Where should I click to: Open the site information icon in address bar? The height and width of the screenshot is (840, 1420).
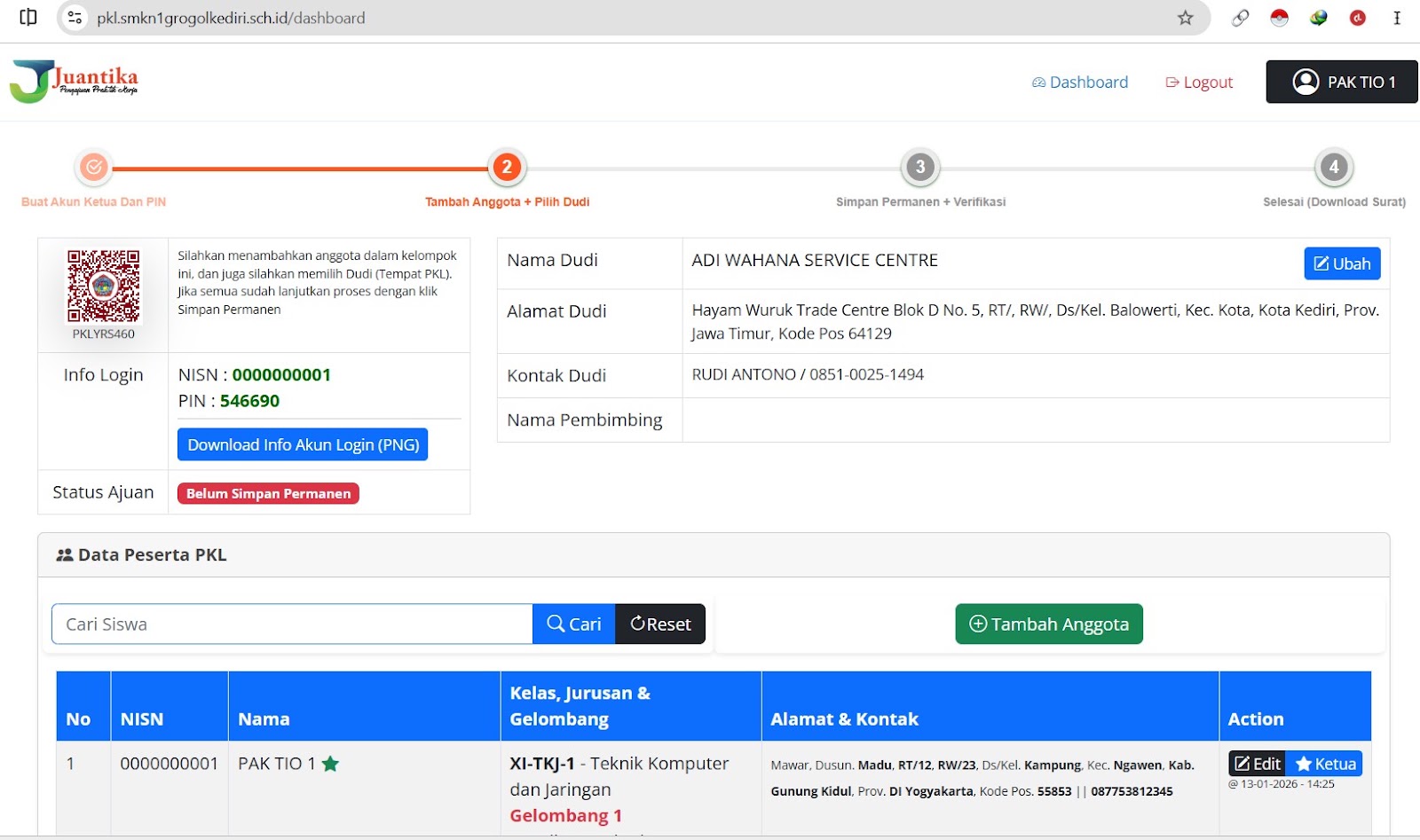pyautogui.click(x=75, y=18)
